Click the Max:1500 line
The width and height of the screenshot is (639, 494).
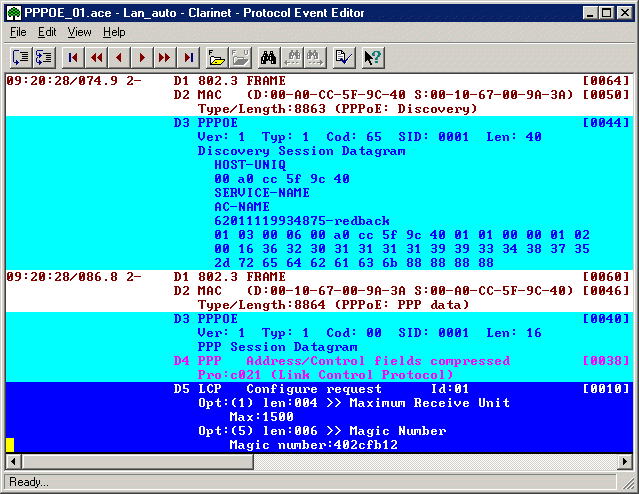click(262, 417)
